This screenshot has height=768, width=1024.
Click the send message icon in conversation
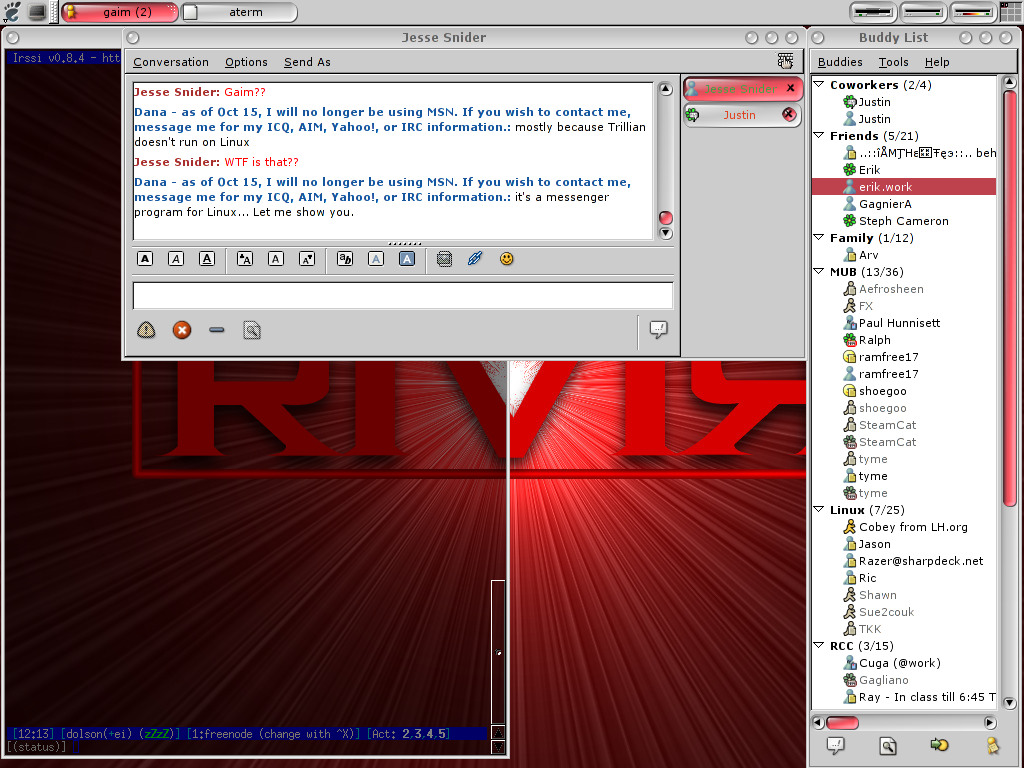658,329
